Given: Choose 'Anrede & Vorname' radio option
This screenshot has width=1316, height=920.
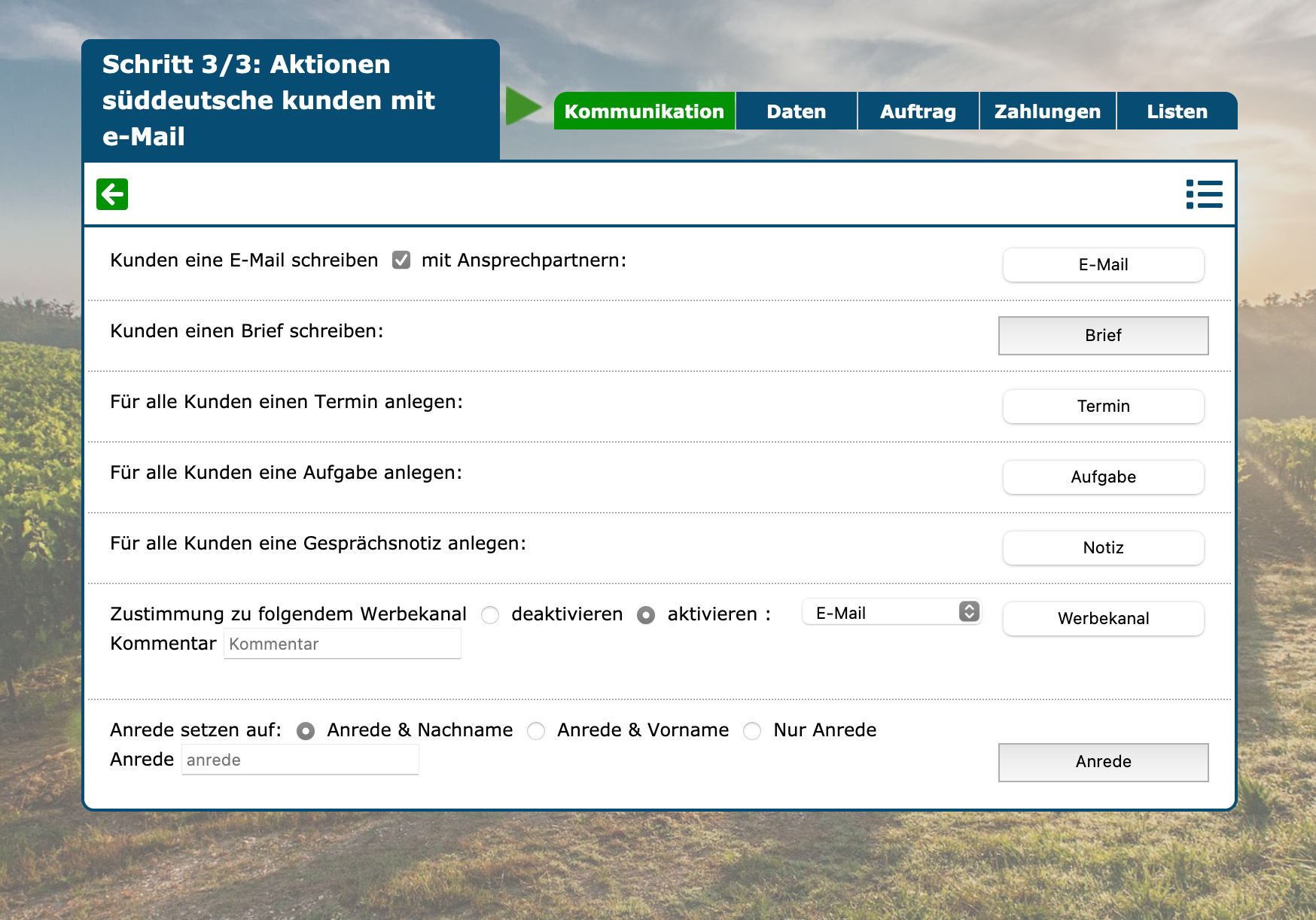Looking at the screenshot, I should tap(536, 731).
